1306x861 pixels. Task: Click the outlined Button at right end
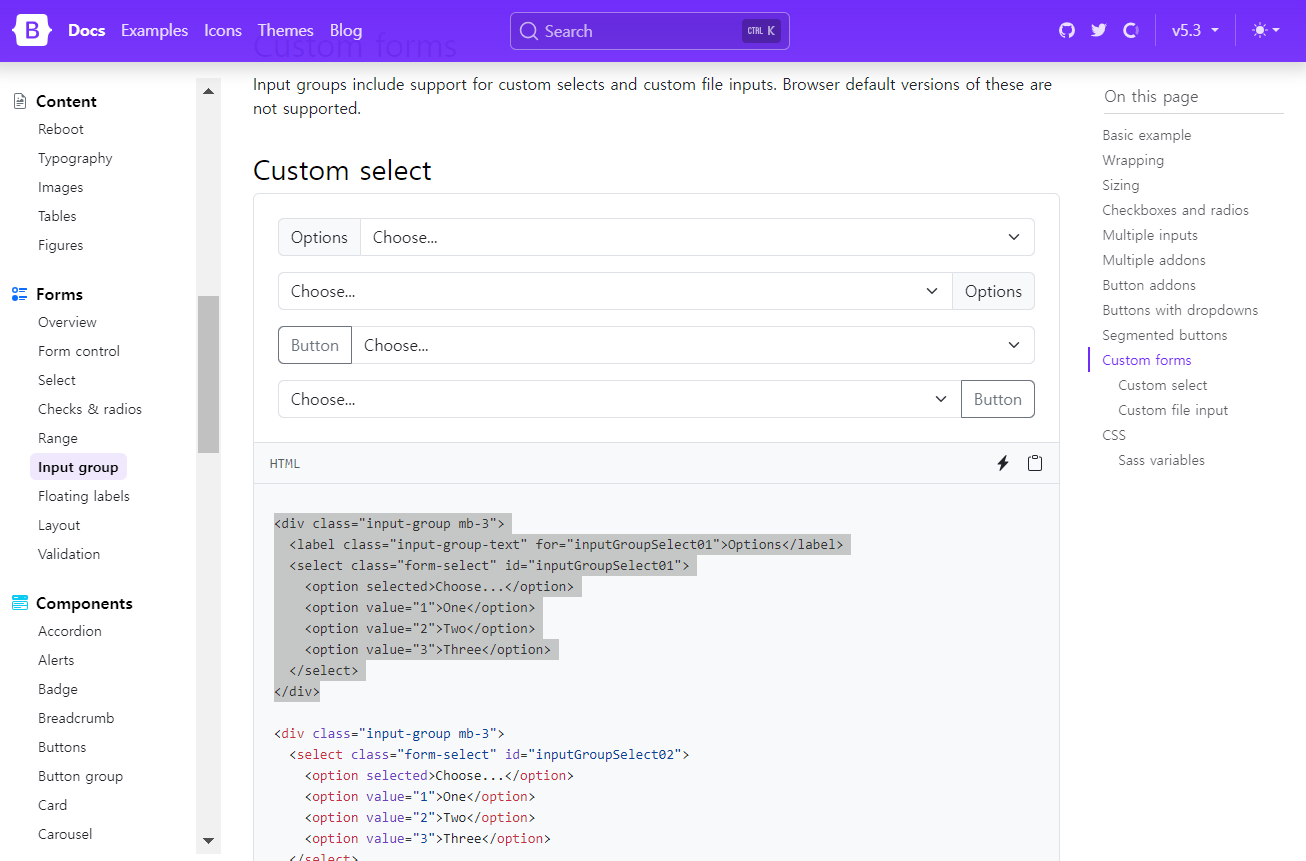tap(997, 399)
